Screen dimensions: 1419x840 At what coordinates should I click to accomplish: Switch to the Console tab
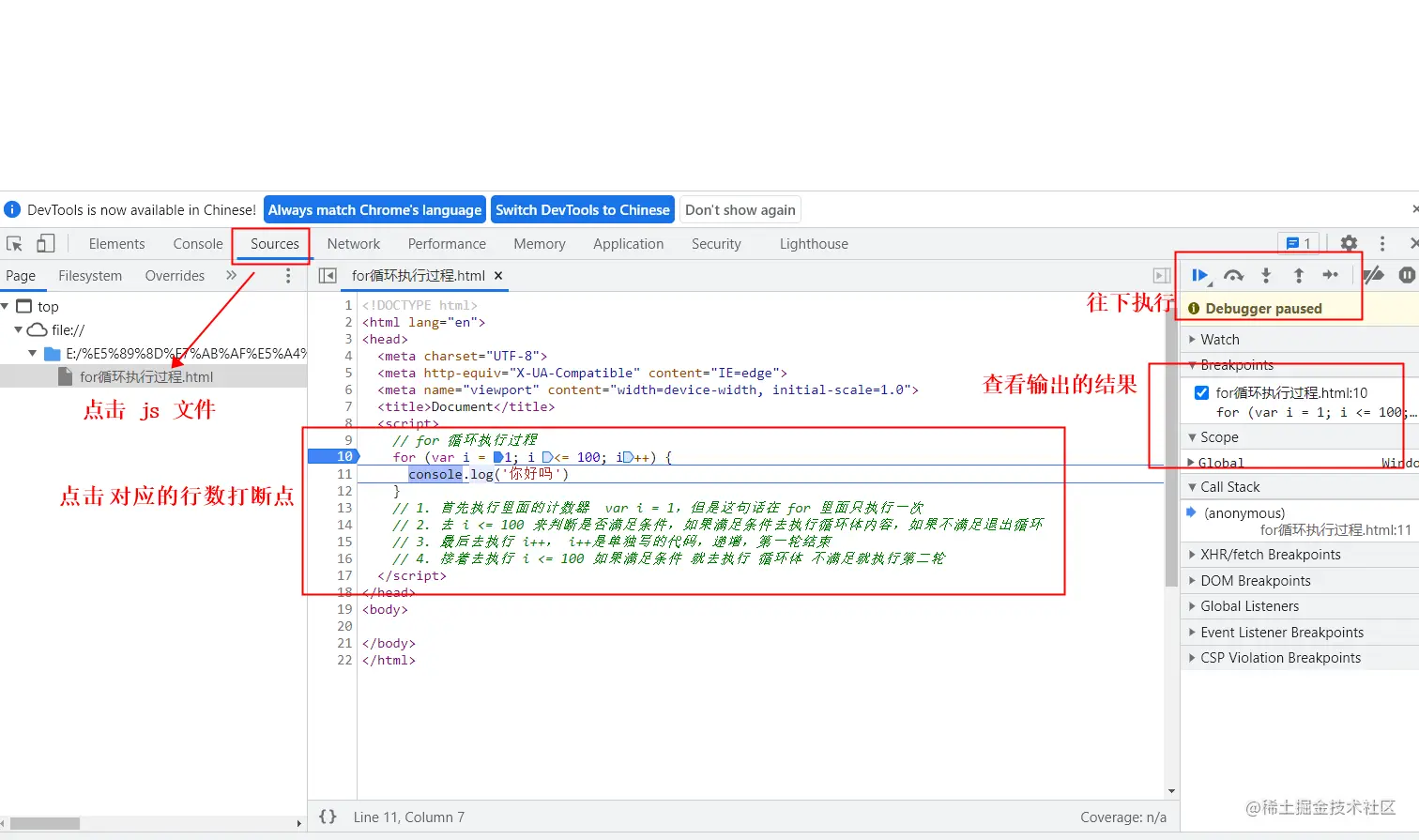tap(198, 244)
